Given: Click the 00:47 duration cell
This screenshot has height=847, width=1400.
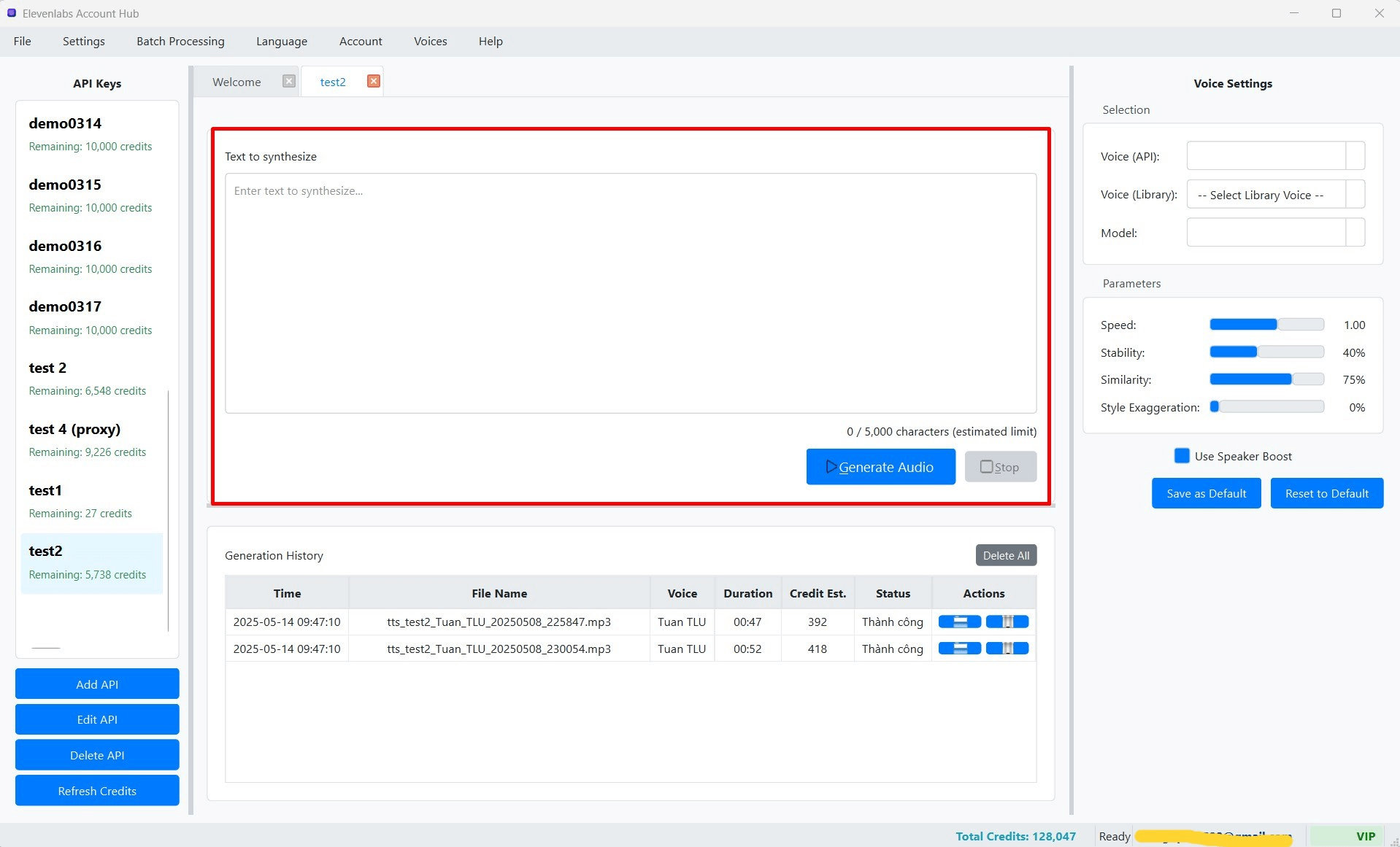Looking at the screenshot, I should coord(747,622).
